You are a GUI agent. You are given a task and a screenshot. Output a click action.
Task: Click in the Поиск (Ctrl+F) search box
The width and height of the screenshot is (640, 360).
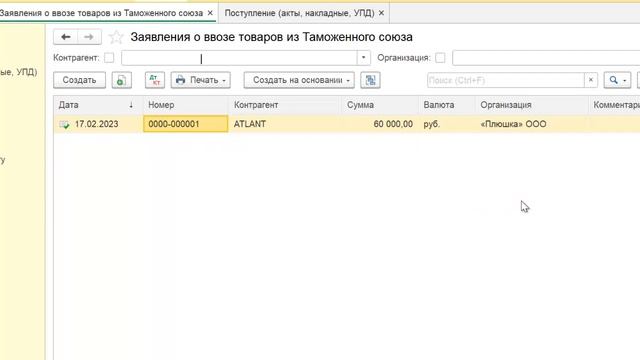coord(506,80)
